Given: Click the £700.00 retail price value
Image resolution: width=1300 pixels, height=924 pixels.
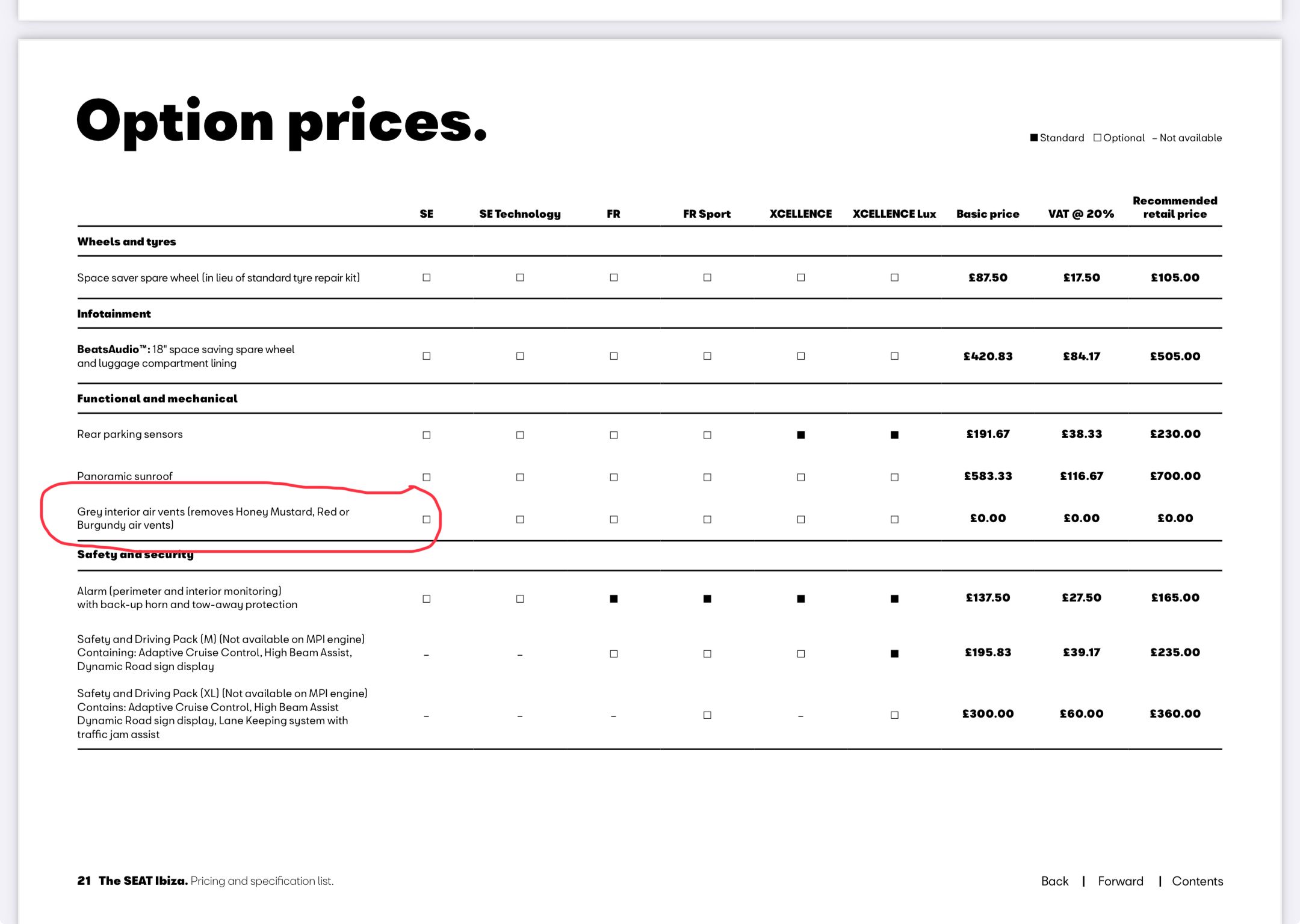Looking at the screenshot, I should pos(1175,476).
